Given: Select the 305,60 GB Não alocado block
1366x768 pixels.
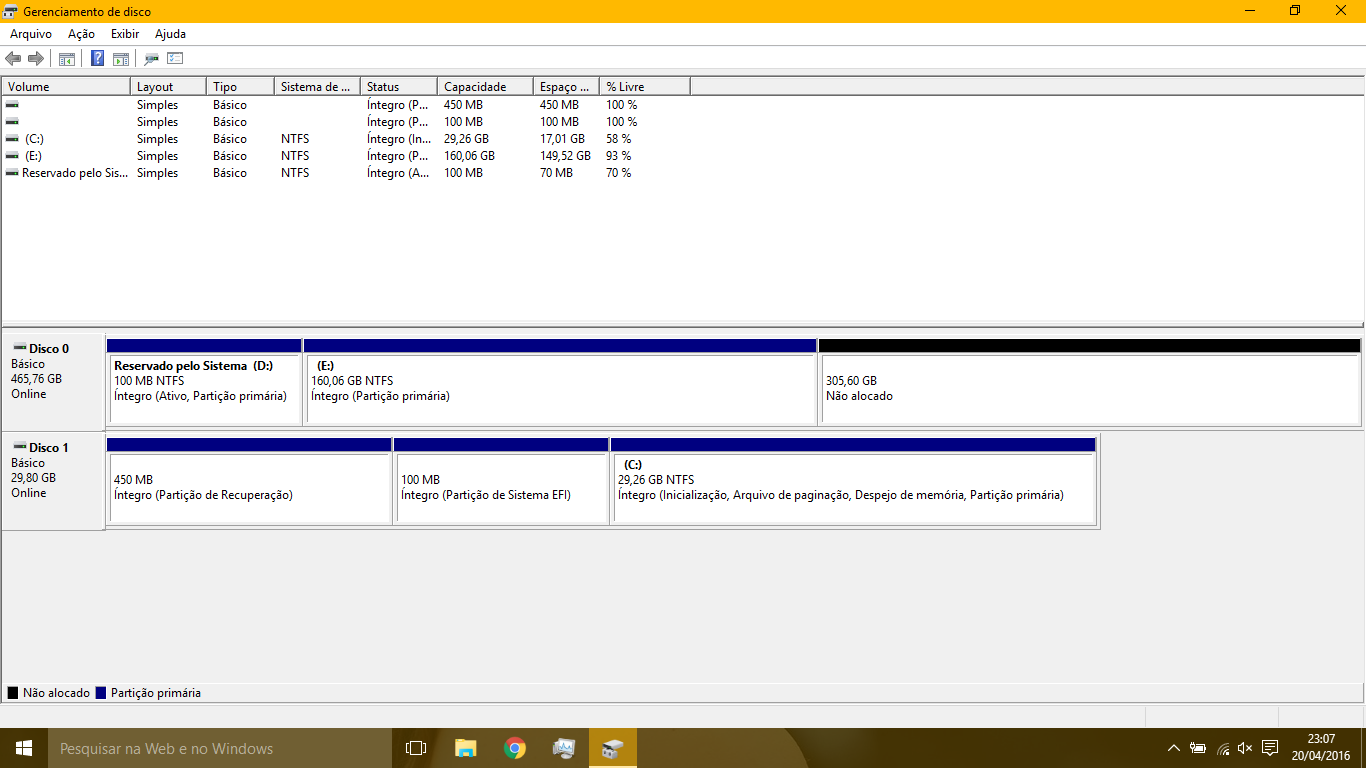Looking at the screenshot, I should [1090, 382].
